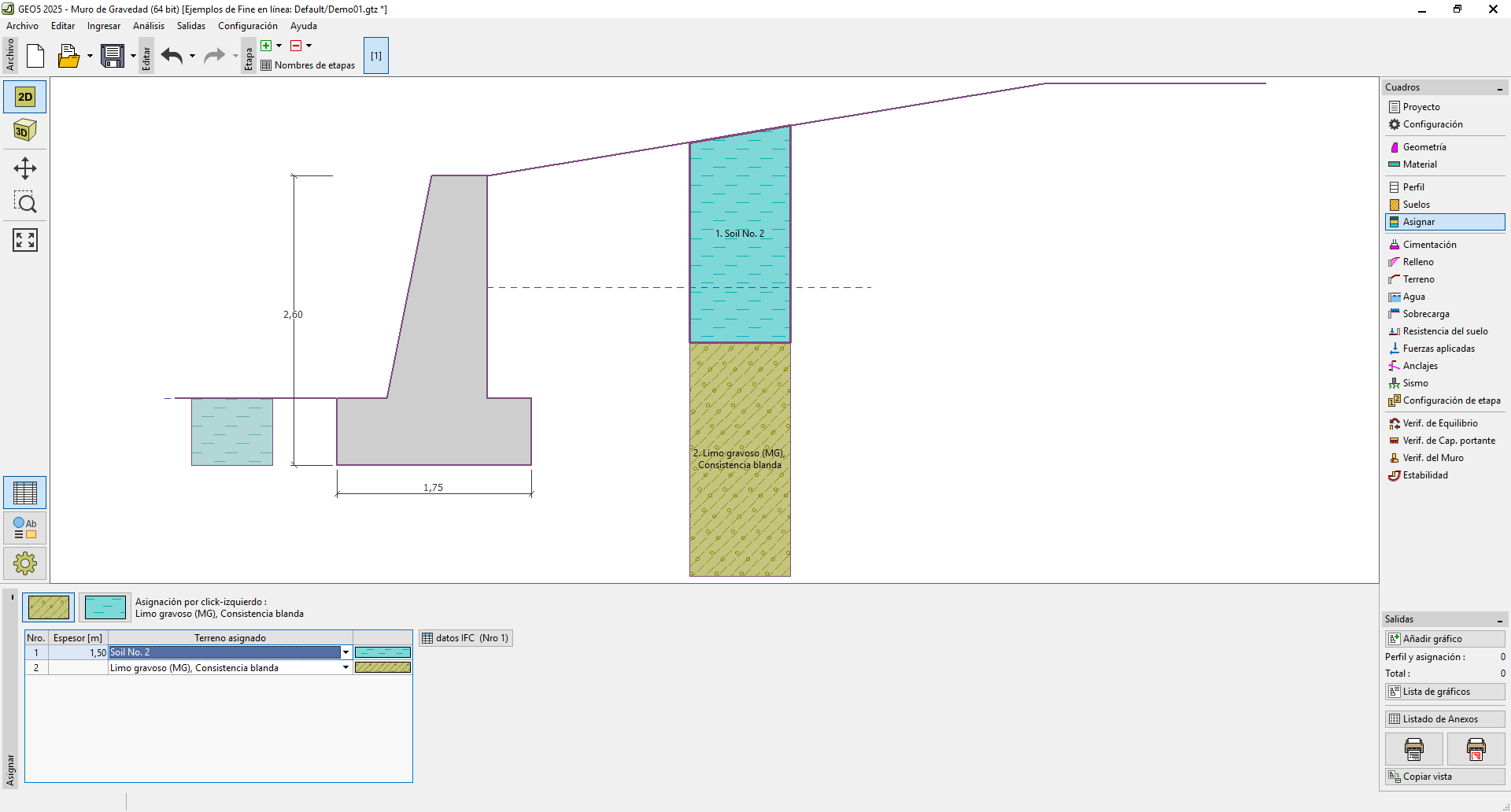Open the Configuración menu
This screenshot has width=1511, height=812.
247,26
